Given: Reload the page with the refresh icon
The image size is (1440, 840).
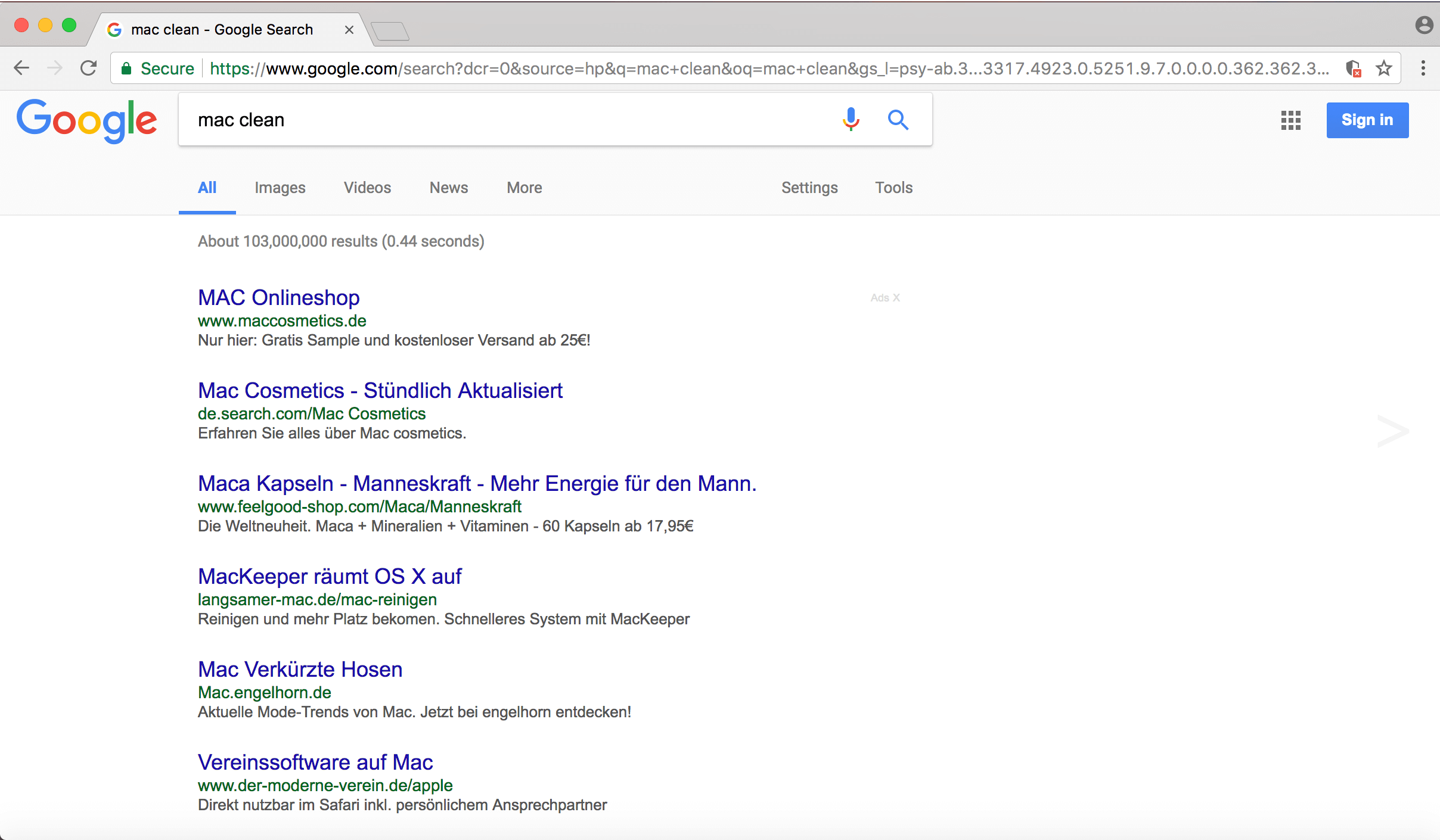Looking at the screenshot, I should pyautogui.click(x=89, y=68).
